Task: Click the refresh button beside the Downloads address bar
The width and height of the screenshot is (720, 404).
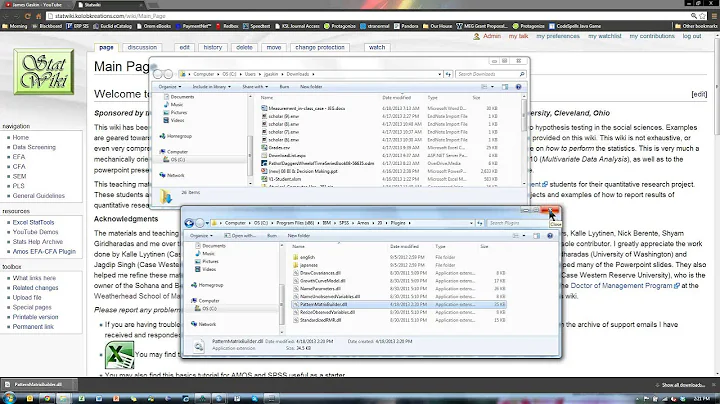Action: click(x=448, y=74)
